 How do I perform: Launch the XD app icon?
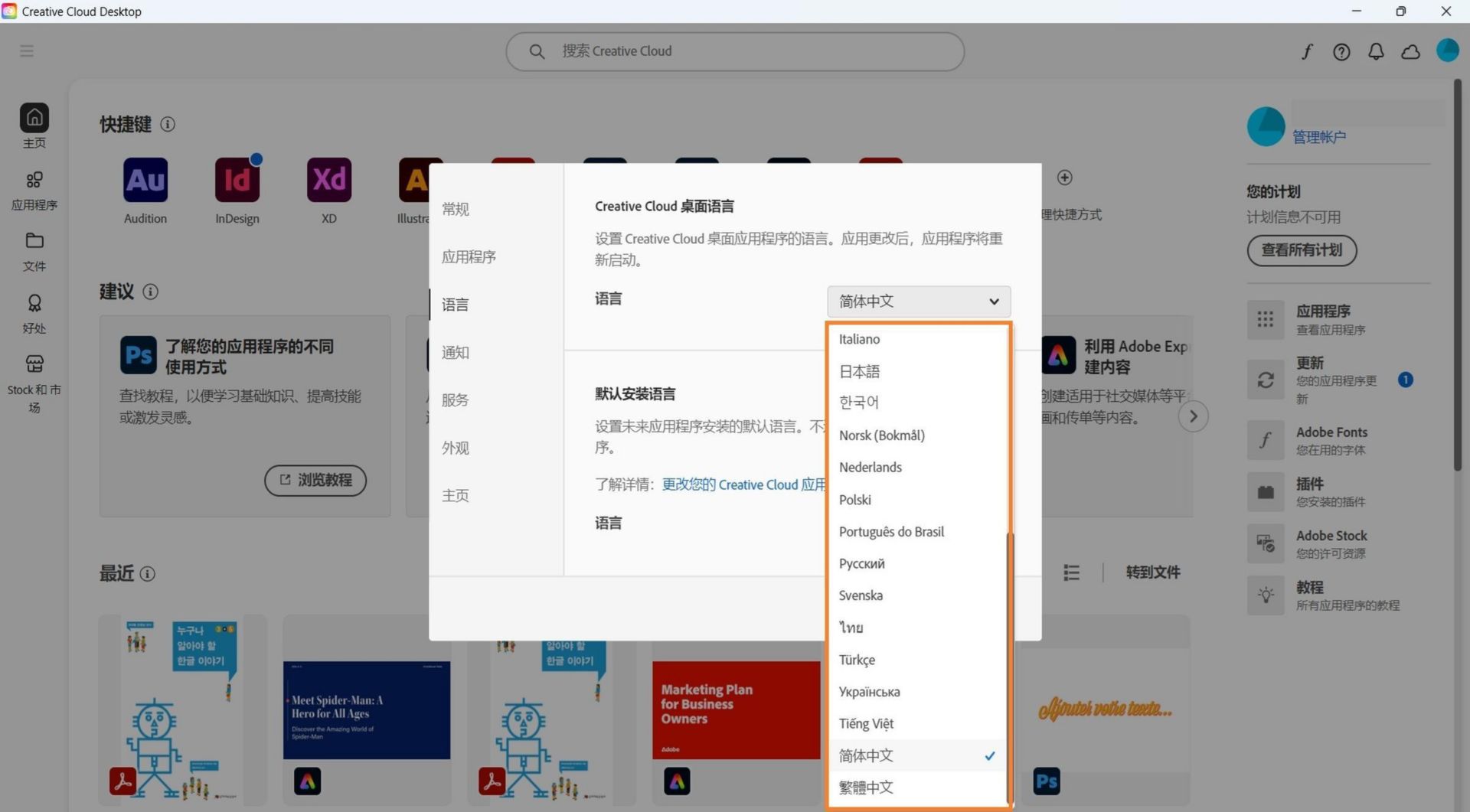[329, 180]
